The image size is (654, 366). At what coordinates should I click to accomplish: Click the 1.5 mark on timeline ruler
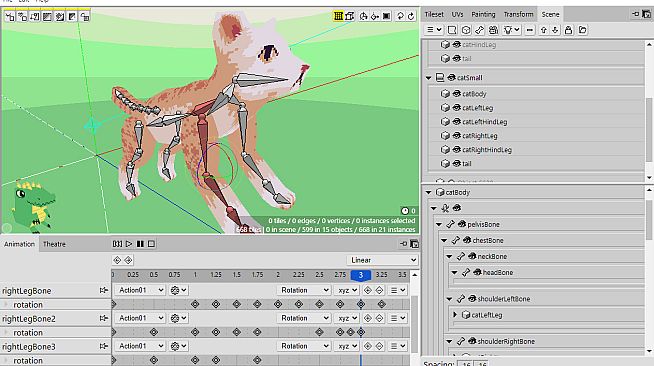[x=236, y=275]
